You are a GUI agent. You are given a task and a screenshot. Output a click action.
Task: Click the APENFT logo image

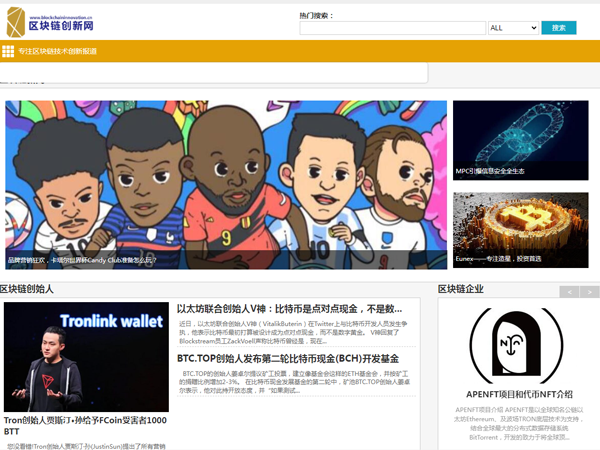pyautogui.click(x=517, y=346)
